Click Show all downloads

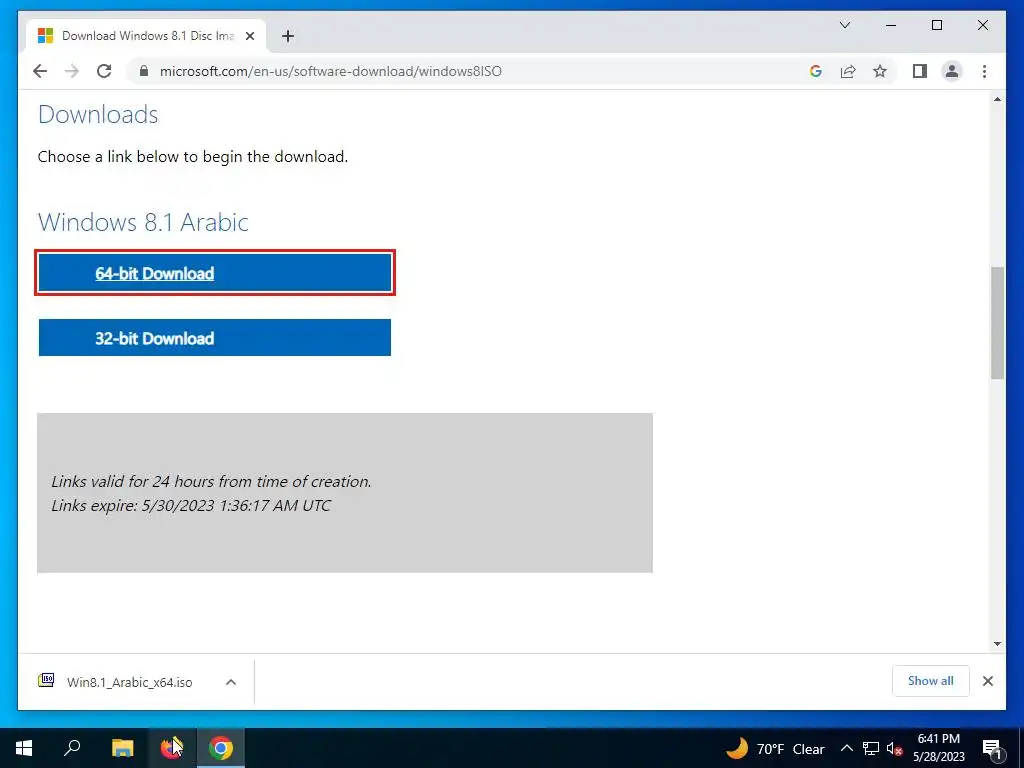coord(931,680)
